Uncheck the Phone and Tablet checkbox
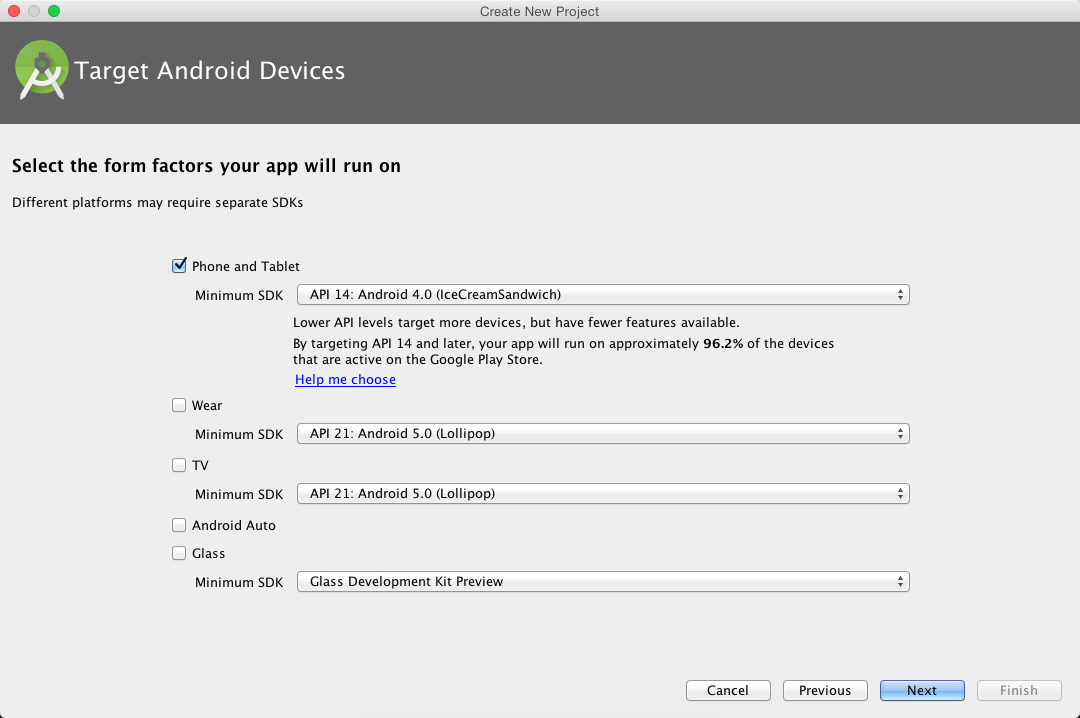The height and width of the screenshot is (718, 1080). click(x=179, y=265)
